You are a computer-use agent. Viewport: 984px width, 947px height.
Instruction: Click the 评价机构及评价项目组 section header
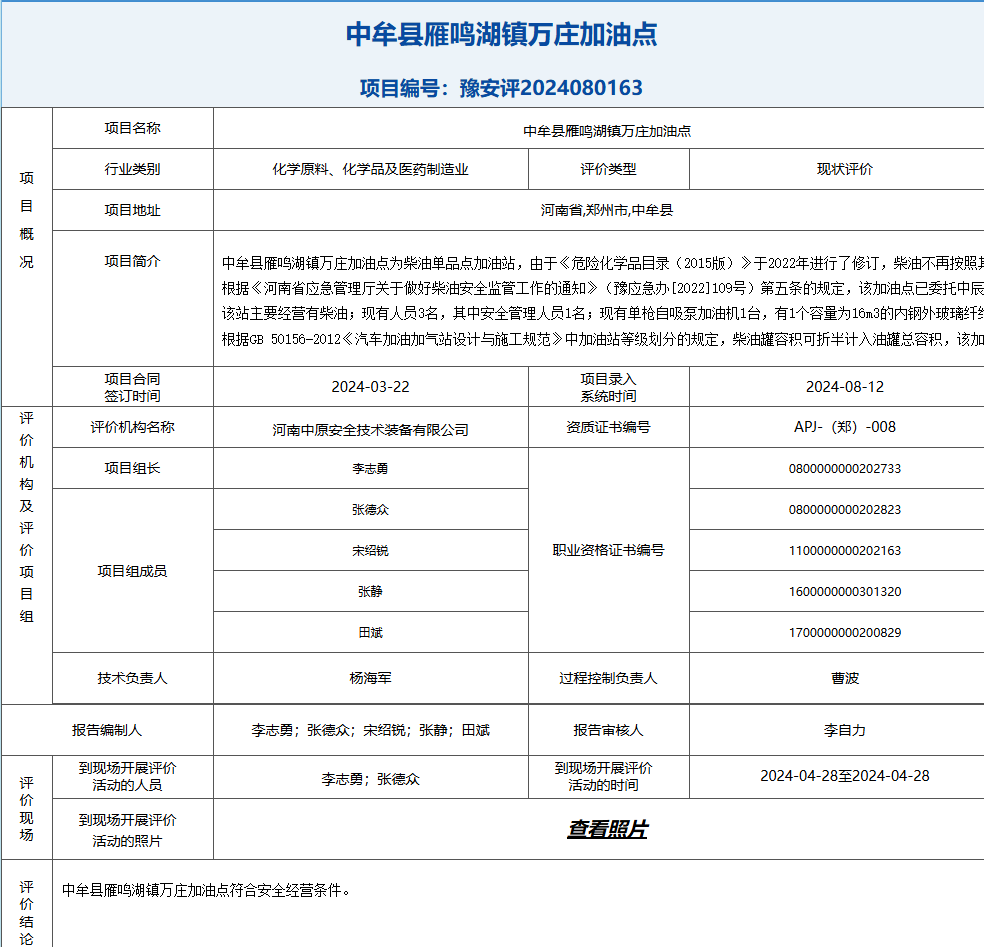(x=26, y=518)
